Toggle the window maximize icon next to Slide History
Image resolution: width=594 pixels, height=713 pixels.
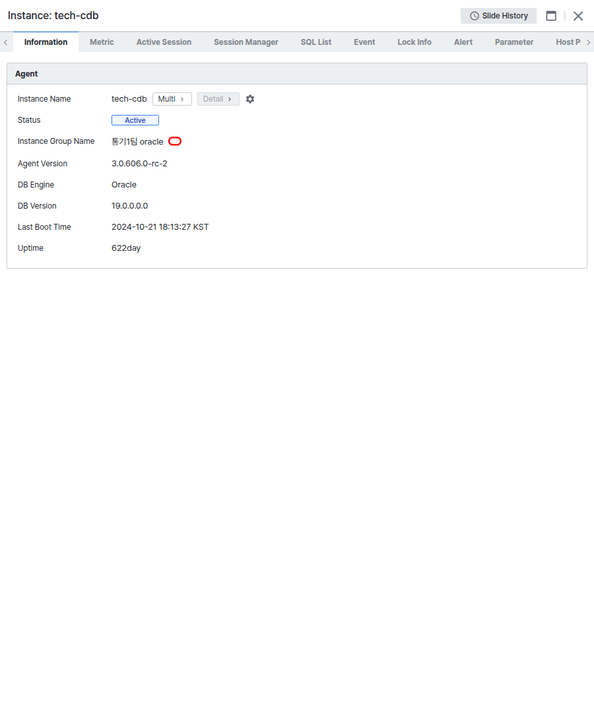coord(551,16)
